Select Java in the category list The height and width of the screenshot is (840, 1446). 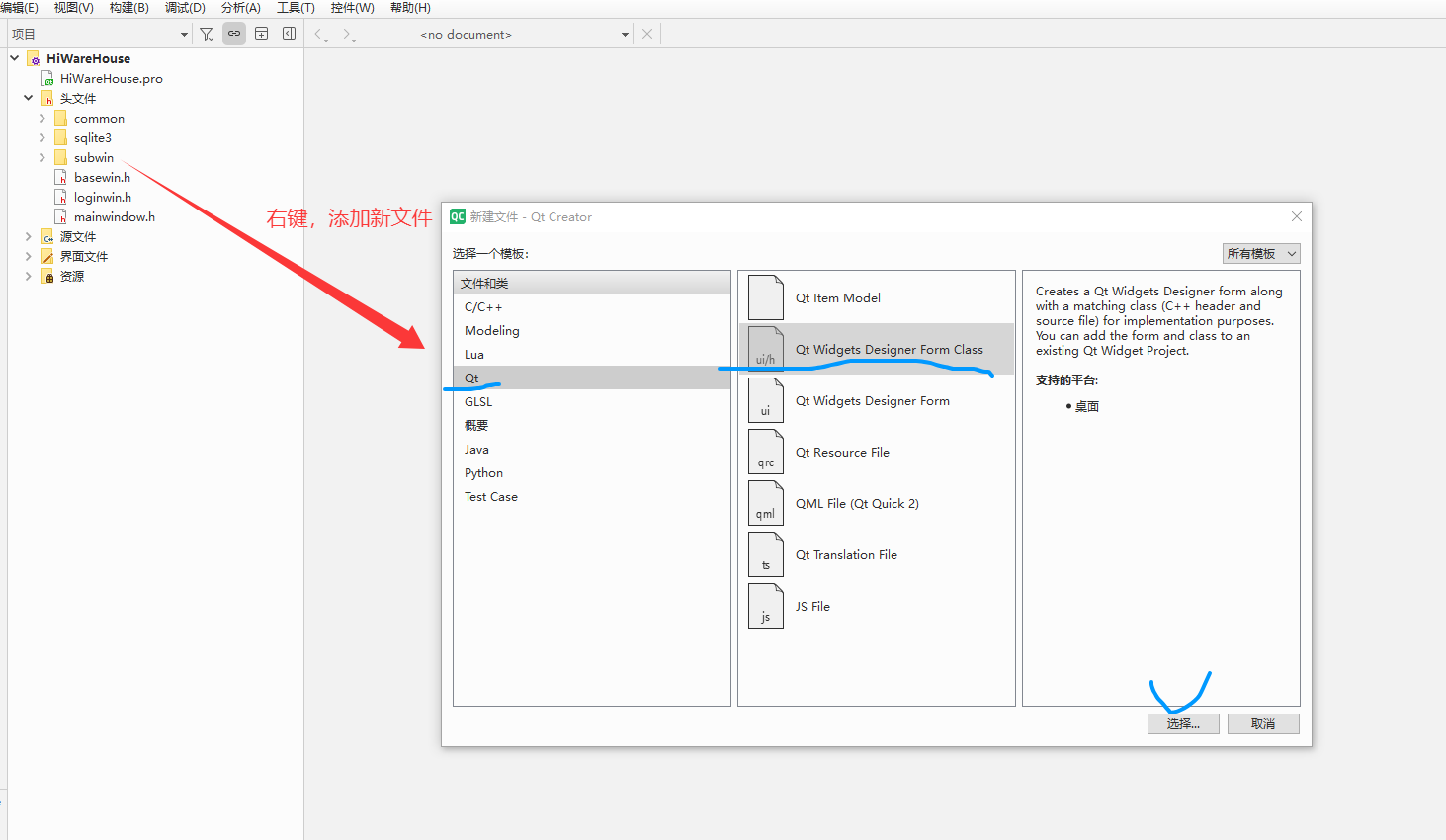point(592,450)
